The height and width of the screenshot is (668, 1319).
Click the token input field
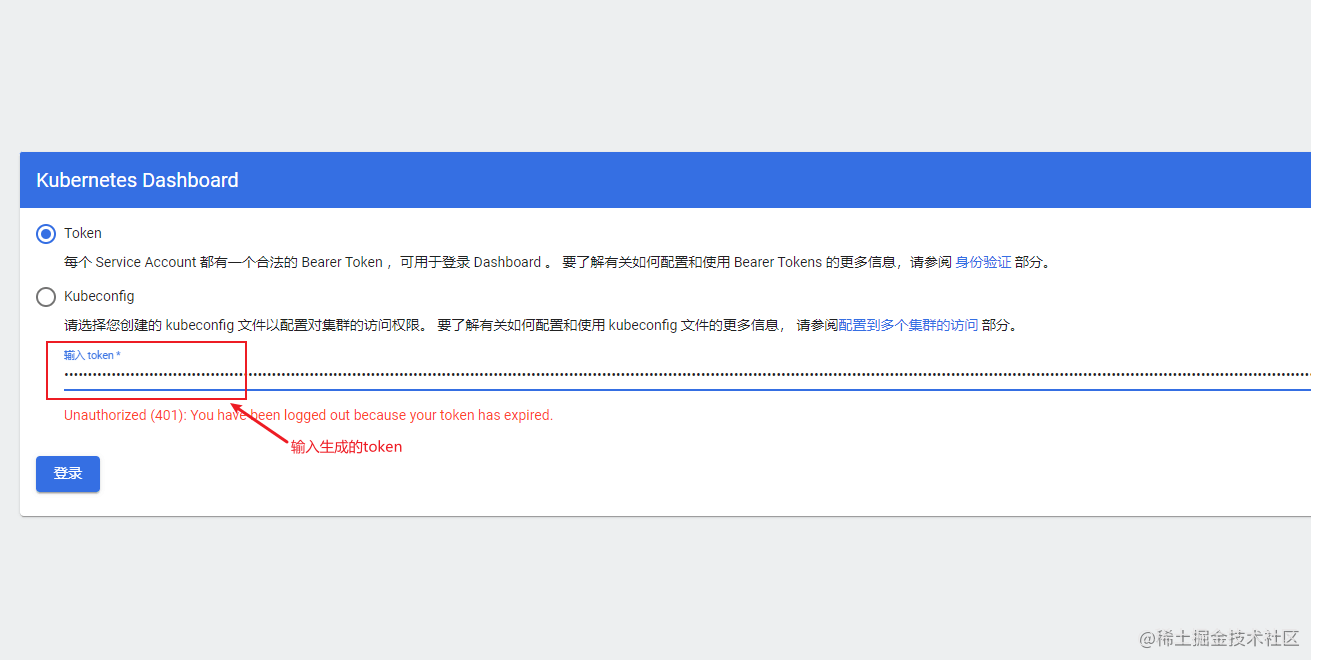pyautogui.click(x=687, y=374)
